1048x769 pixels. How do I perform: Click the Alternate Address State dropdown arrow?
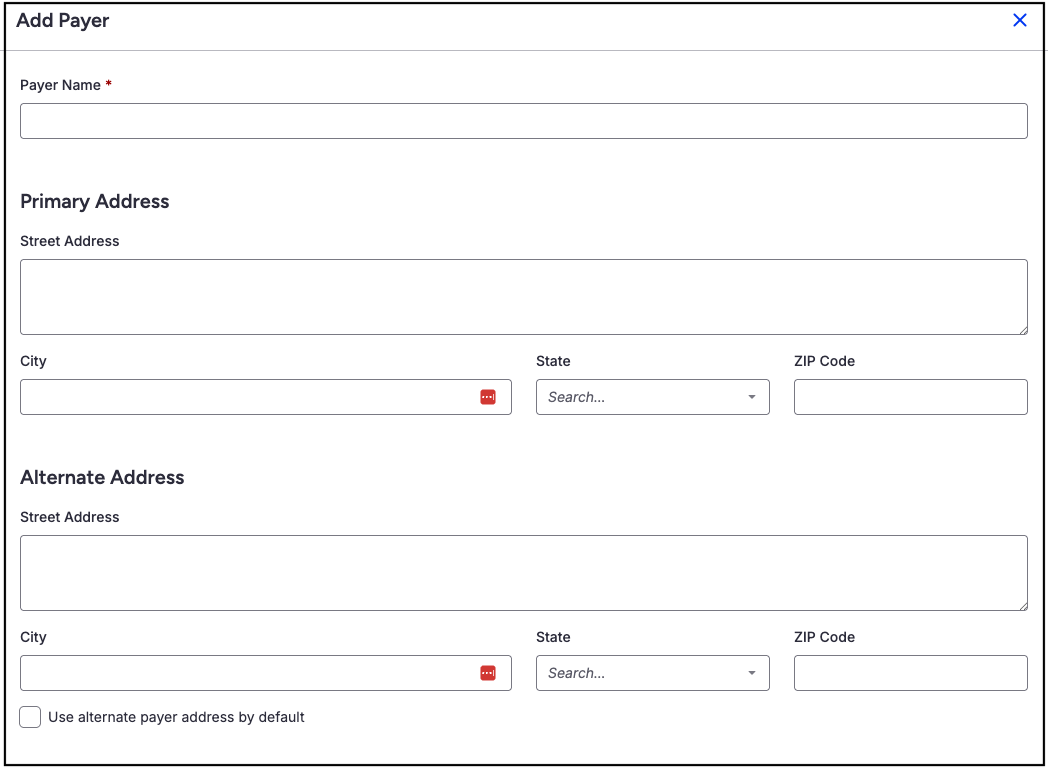752,673
